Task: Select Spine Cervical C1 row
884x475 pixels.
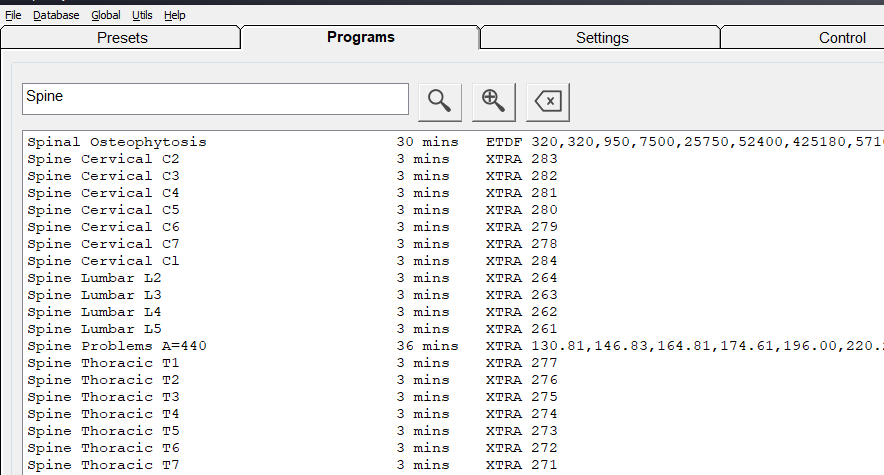Action: click(x=455, y=261)
